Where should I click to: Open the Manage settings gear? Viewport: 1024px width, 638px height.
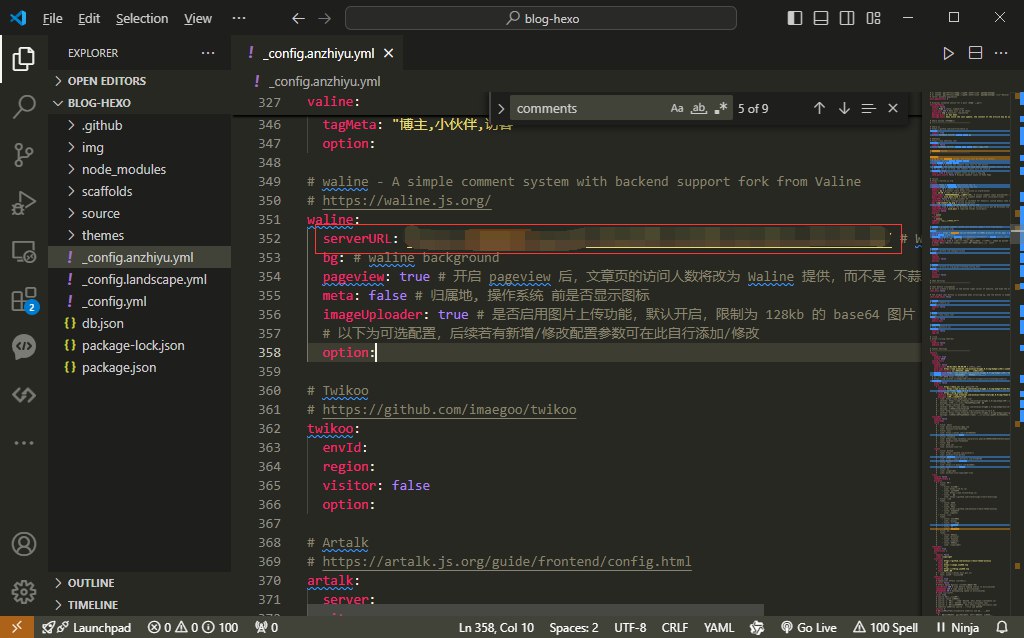pyautogui.click(x=23, y=590)
